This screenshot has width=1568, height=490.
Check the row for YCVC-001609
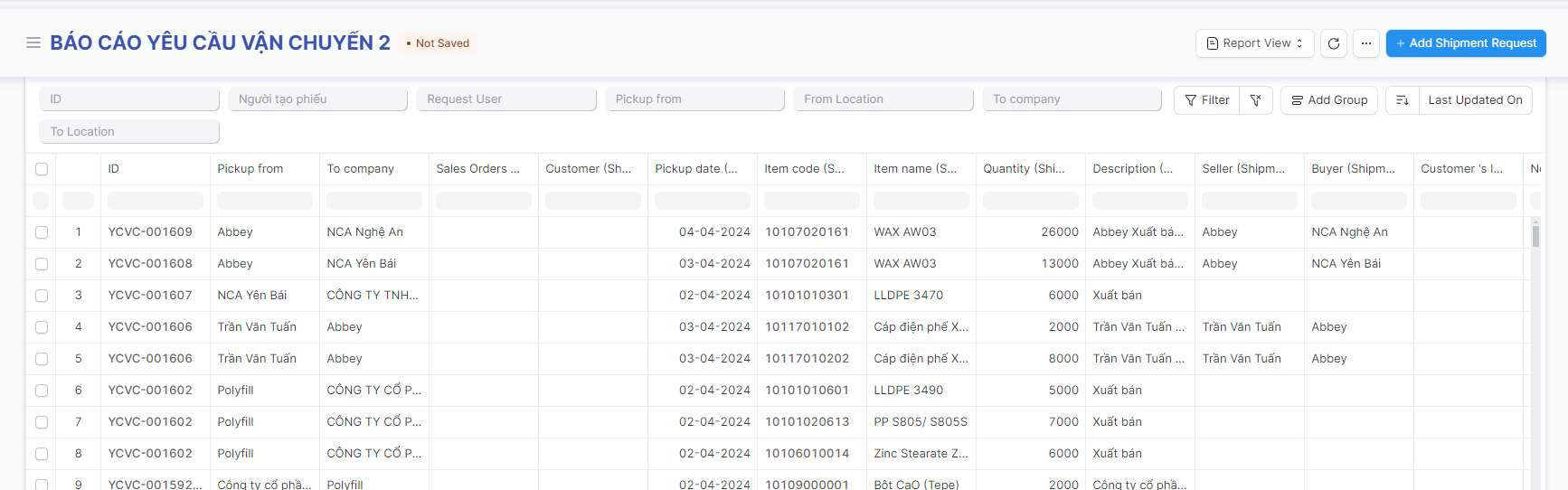click(x=42, y=232)
